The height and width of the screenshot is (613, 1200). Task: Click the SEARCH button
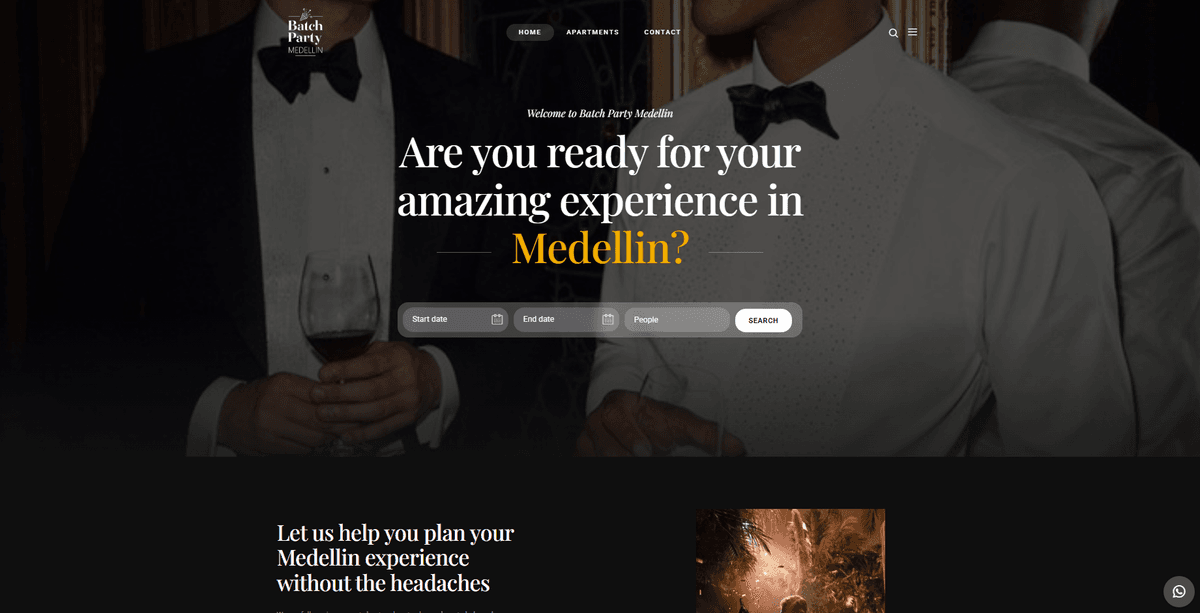pos(763,320)
